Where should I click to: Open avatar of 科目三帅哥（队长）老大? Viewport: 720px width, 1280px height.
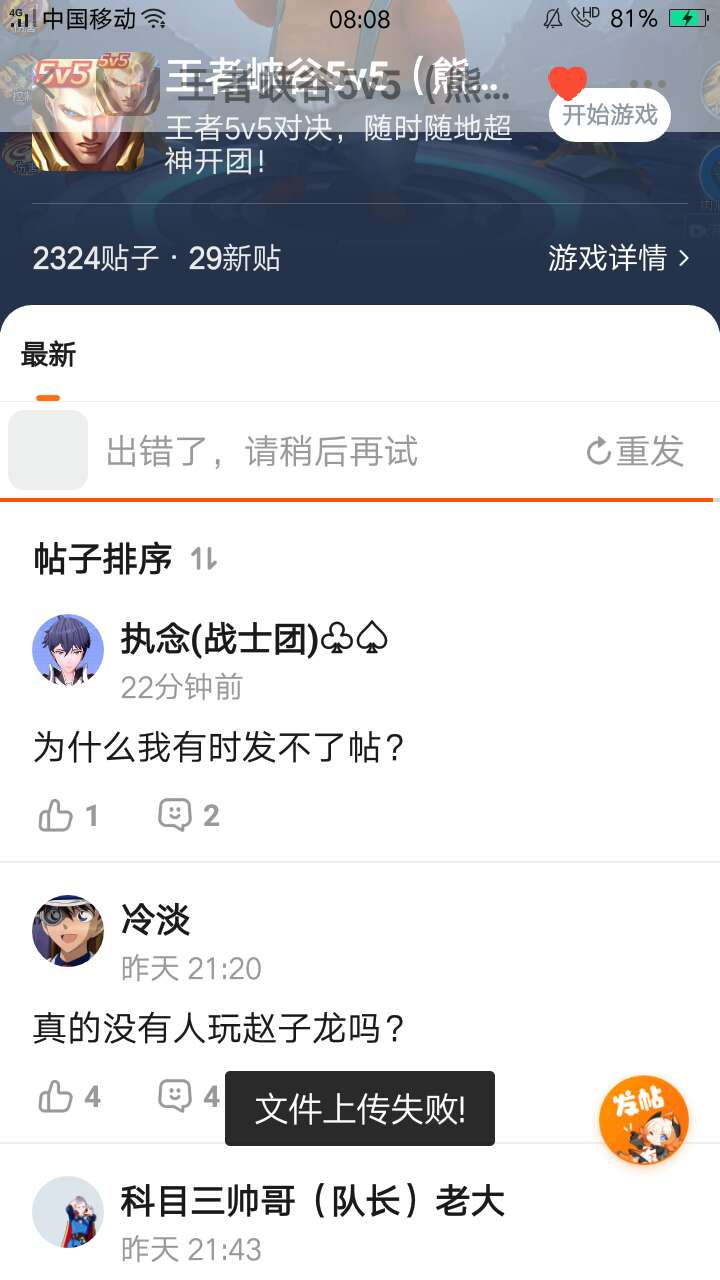(x=68, y=1212)
